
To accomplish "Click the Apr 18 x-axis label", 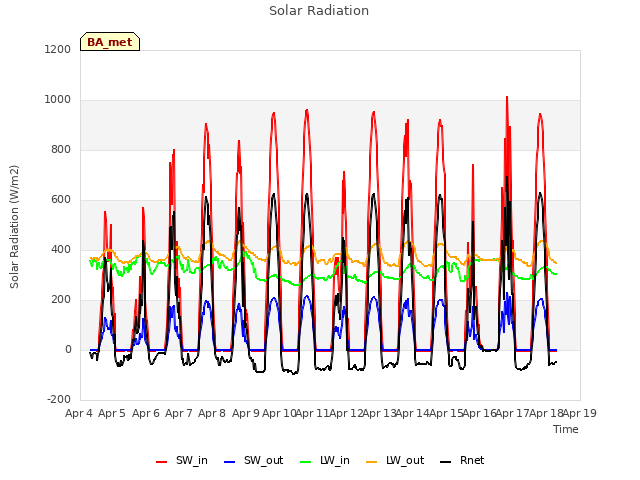I will (546, 413).
